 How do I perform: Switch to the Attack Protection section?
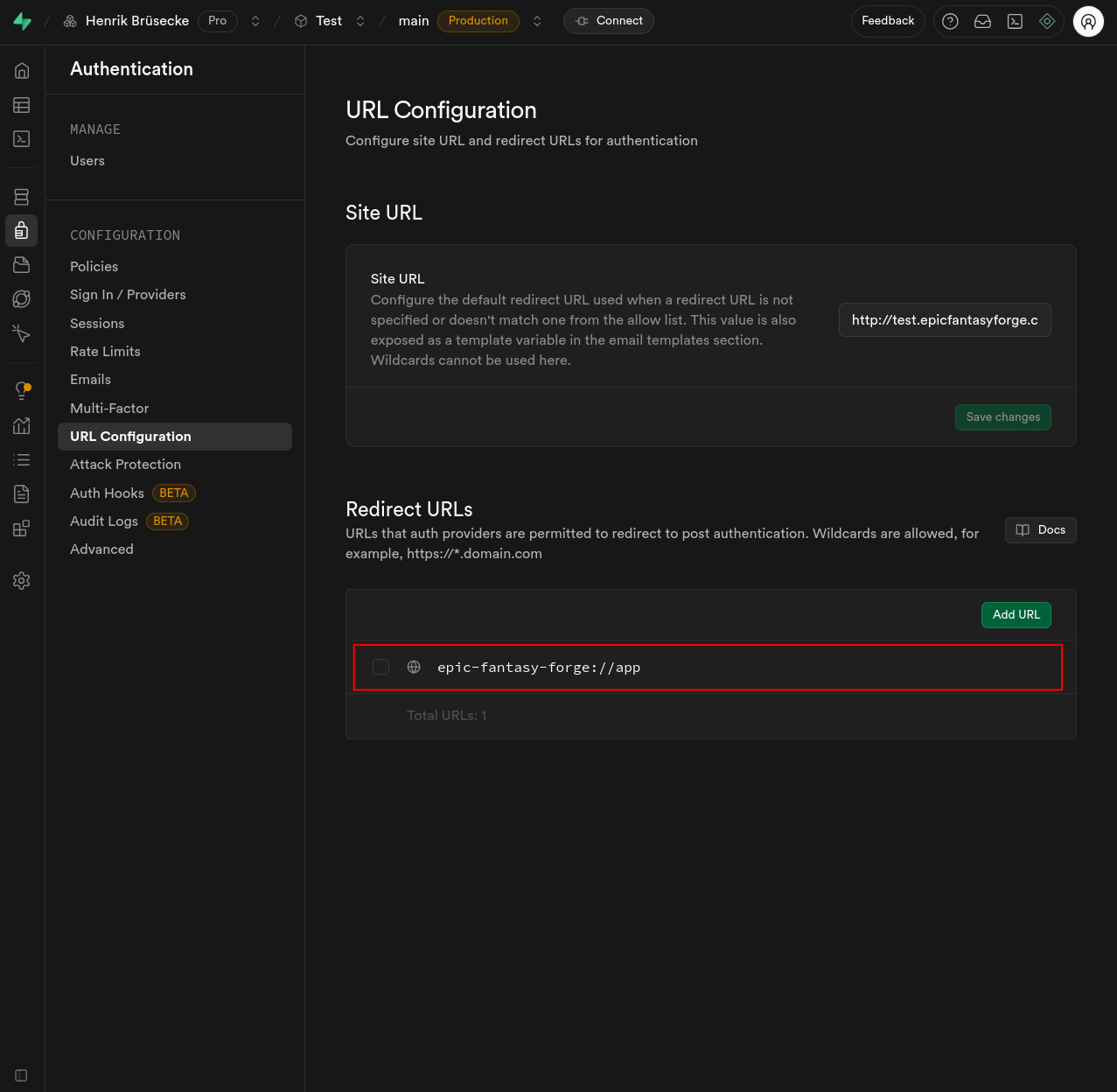(125, 464)
